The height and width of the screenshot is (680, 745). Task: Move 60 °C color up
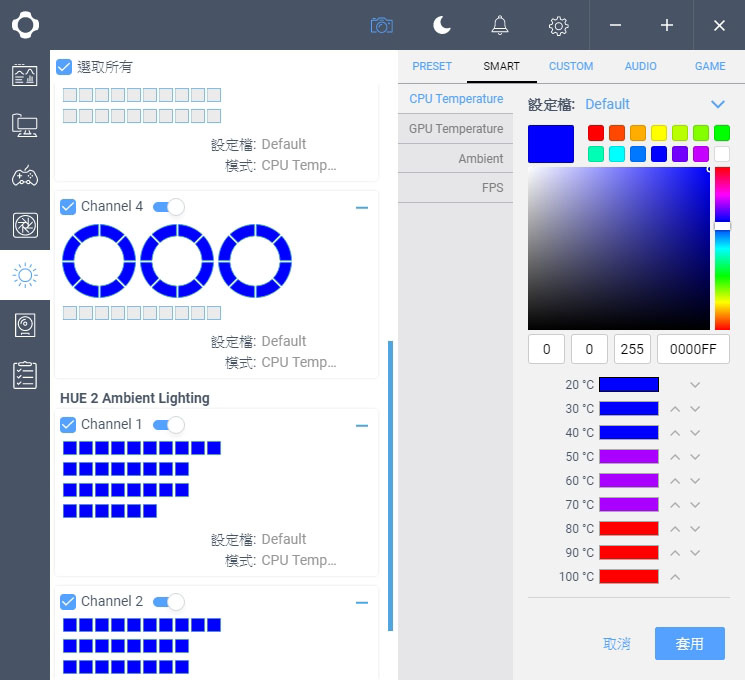pos(675,481)
